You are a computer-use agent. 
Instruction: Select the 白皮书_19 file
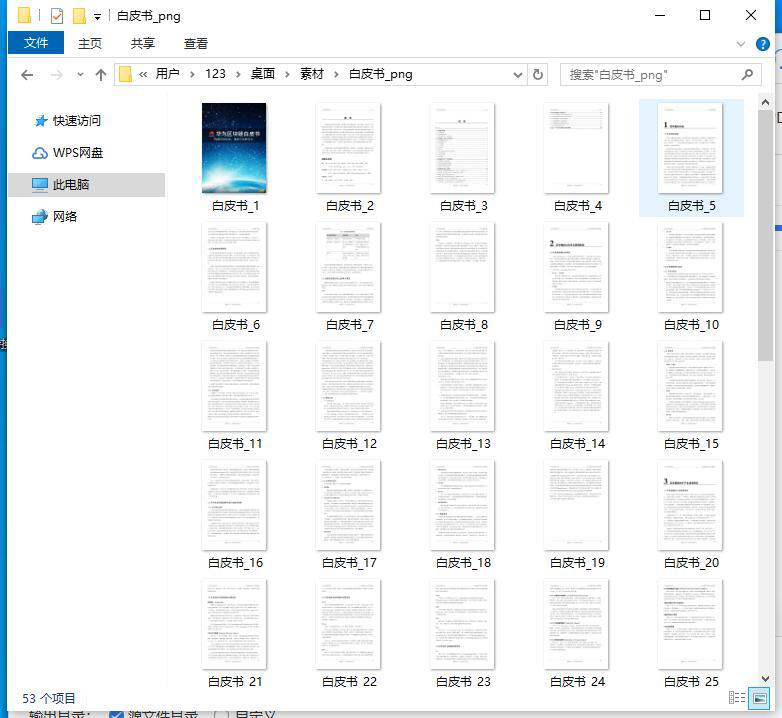pos(577,515)
